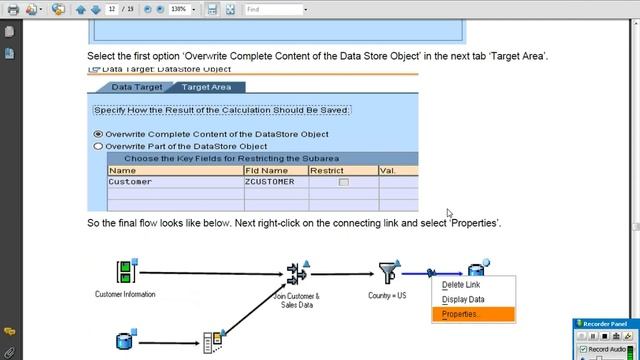Choose Display Data from context menu
This screenshot has height=360, width=640.
pos(473,300)
